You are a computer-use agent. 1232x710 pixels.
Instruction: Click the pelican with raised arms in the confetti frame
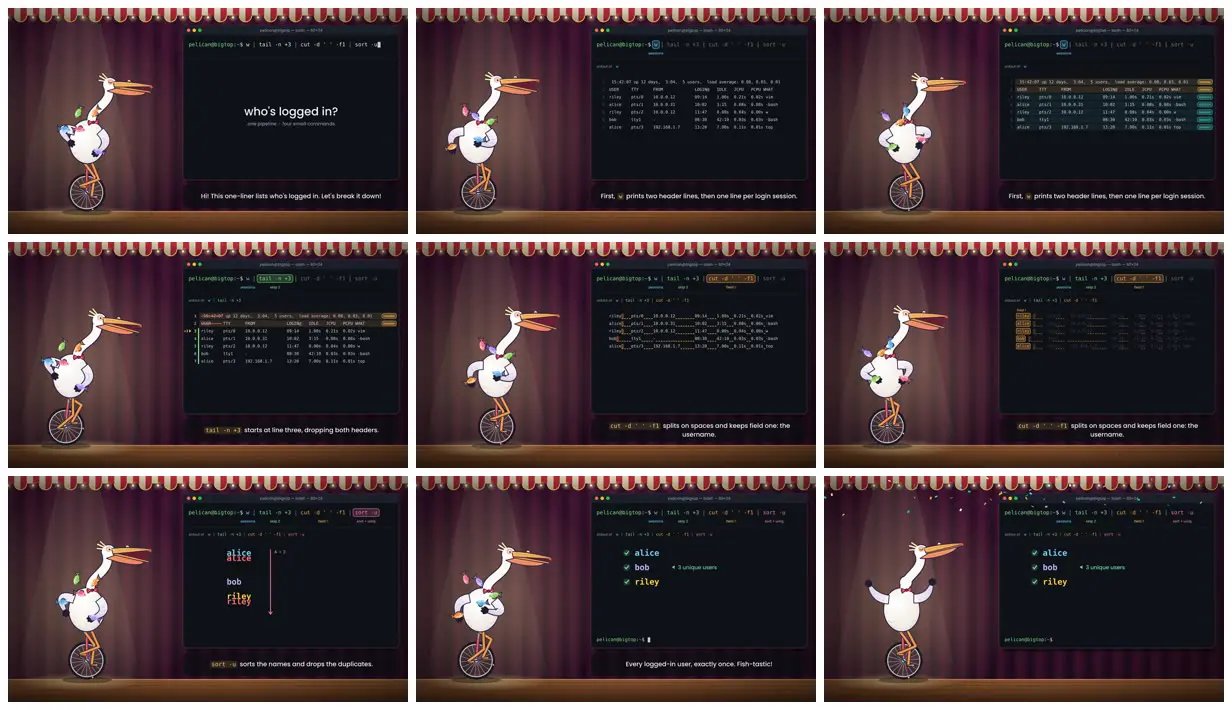[912, 610]
